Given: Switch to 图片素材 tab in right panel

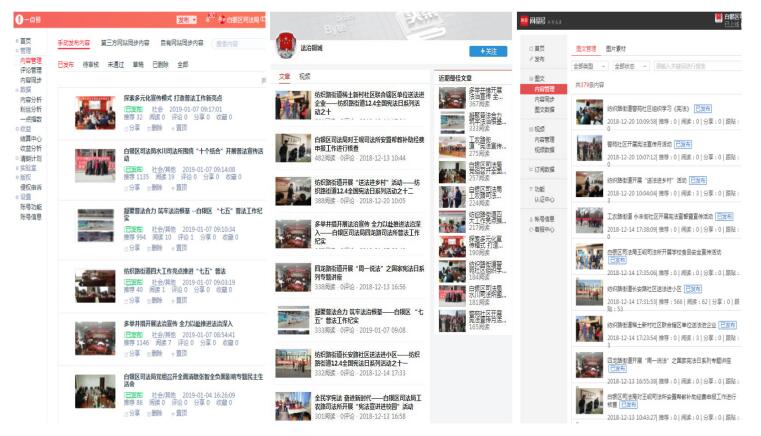Looking at the screenshot, I should pyautogui.click(x=616, y=49).
